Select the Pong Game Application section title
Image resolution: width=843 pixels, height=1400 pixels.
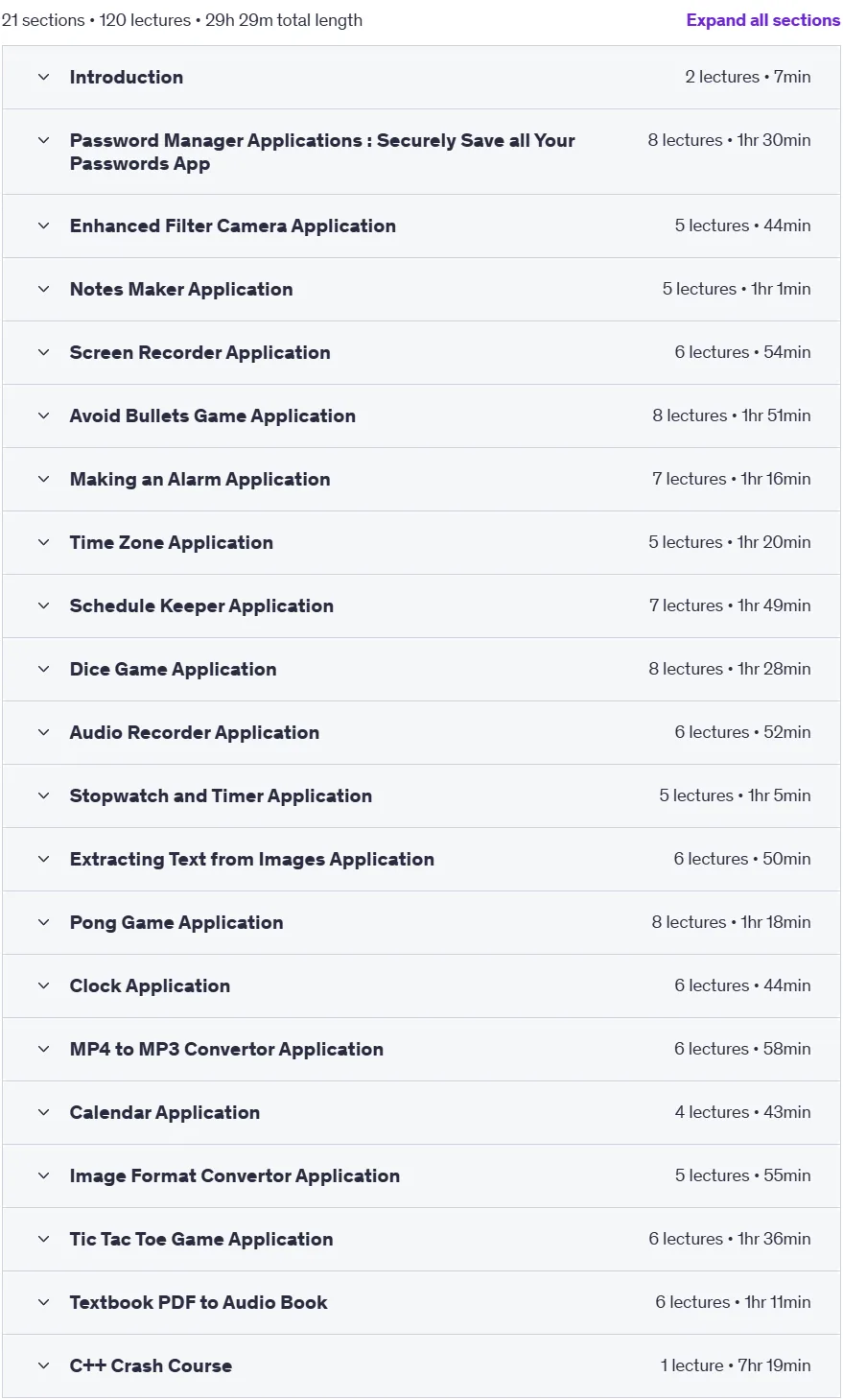coord(176,923)
